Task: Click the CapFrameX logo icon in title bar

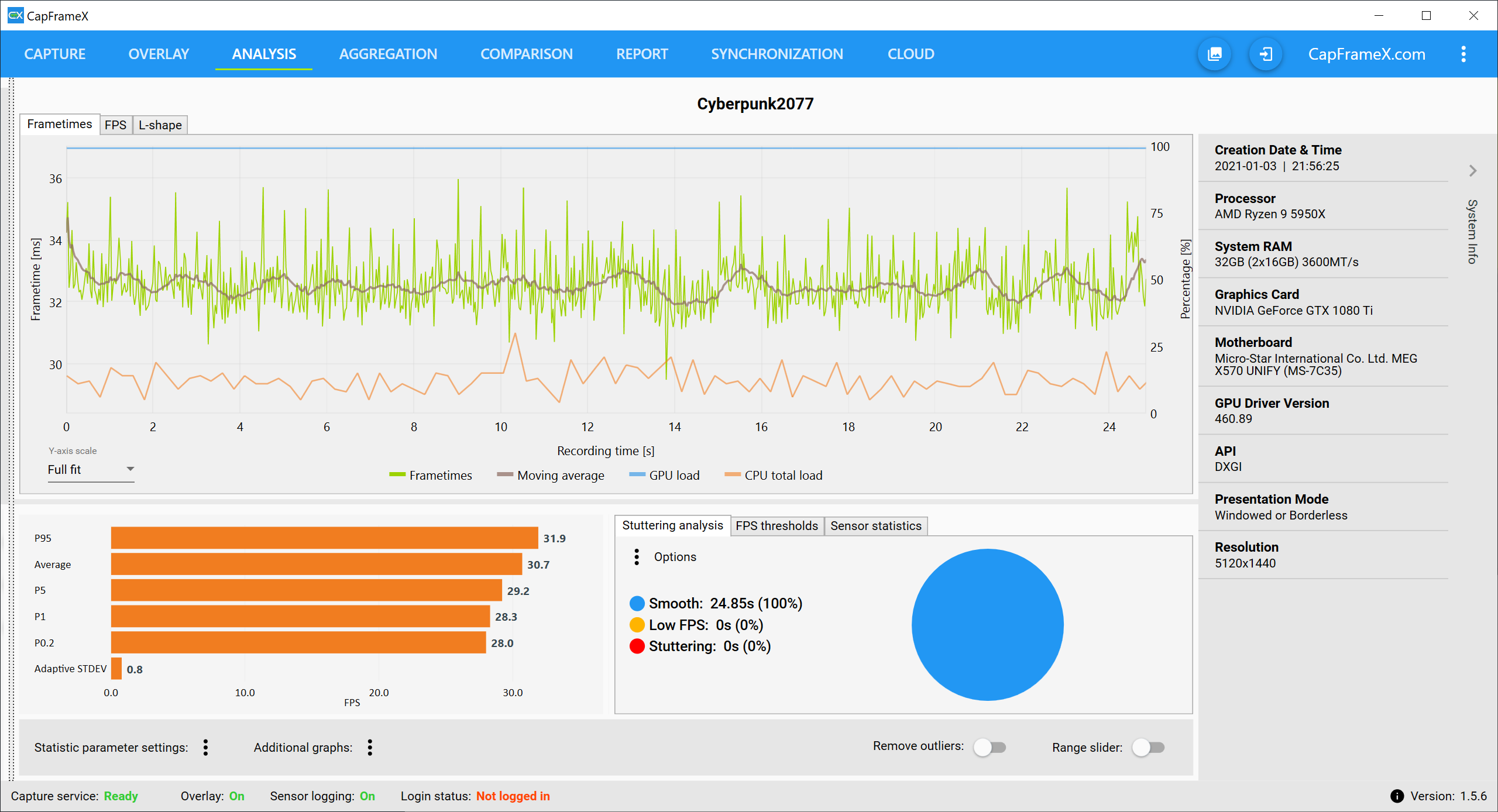Action: coord(15,15)
